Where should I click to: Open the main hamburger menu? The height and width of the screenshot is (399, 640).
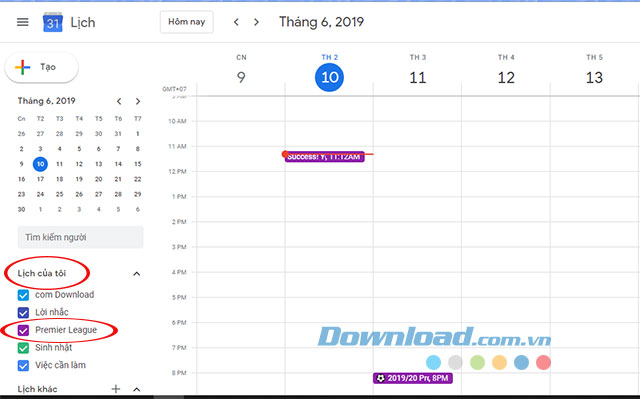[x=22, y=22]
